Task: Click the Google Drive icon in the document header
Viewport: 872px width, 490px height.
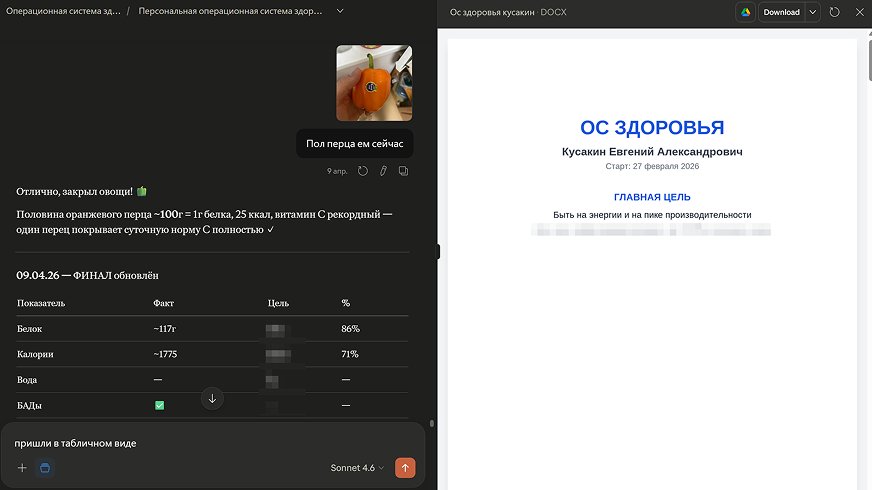Action: tap(745, 12)
